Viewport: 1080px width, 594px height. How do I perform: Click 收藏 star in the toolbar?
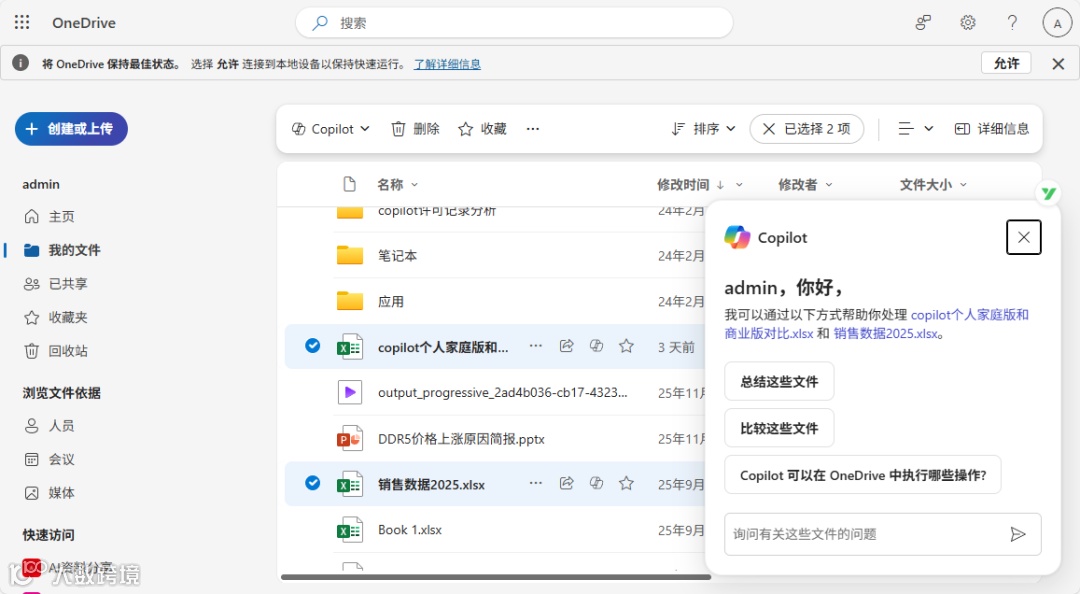tap(482, 129)
